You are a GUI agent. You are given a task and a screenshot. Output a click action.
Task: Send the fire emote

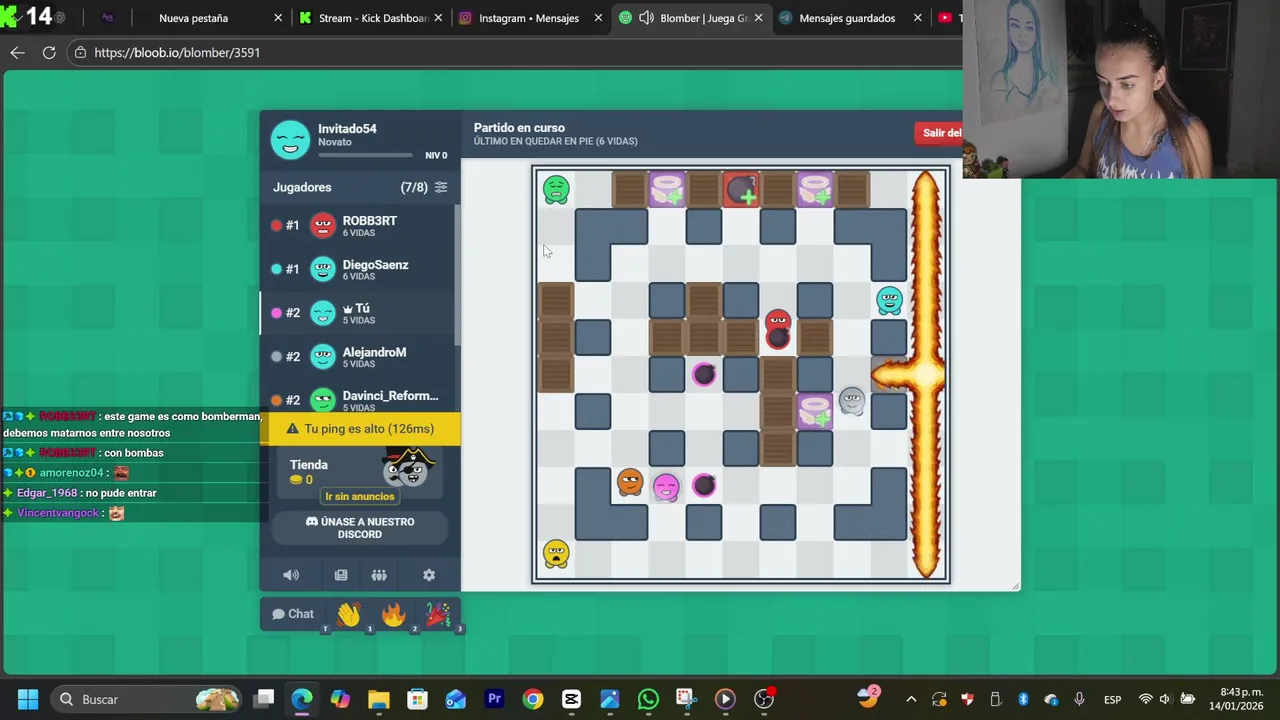pyautogui.click(x=393, y=614)
